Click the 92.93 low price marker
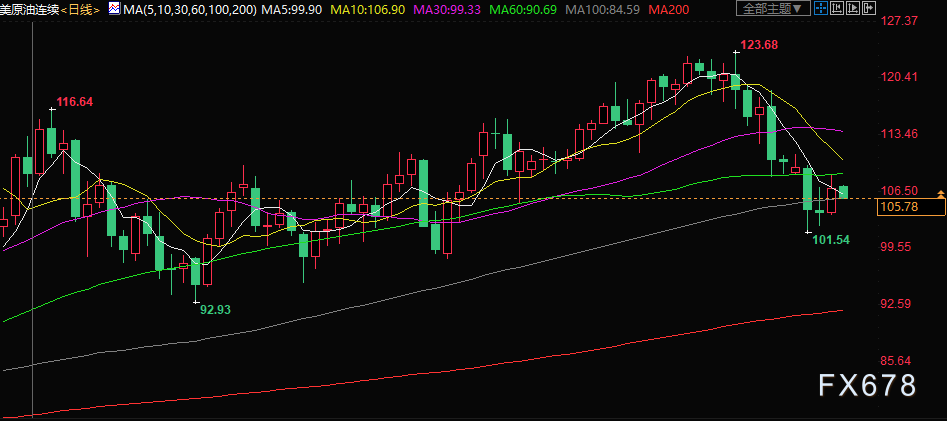Image resolution: width=947 pixels, height=421 pixels. coord(216,309)
